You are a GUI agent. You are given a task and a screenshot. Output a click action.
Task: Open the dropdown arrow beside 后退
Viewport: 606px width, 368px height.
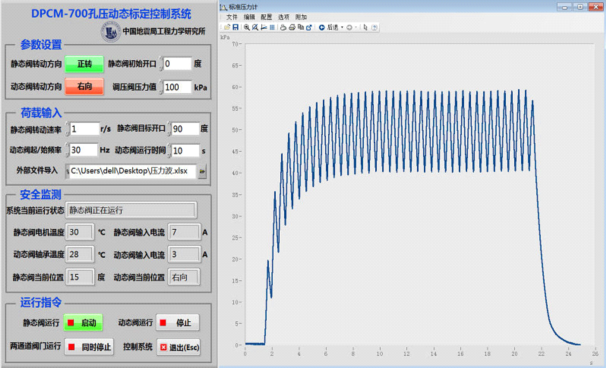coord(342,27)
